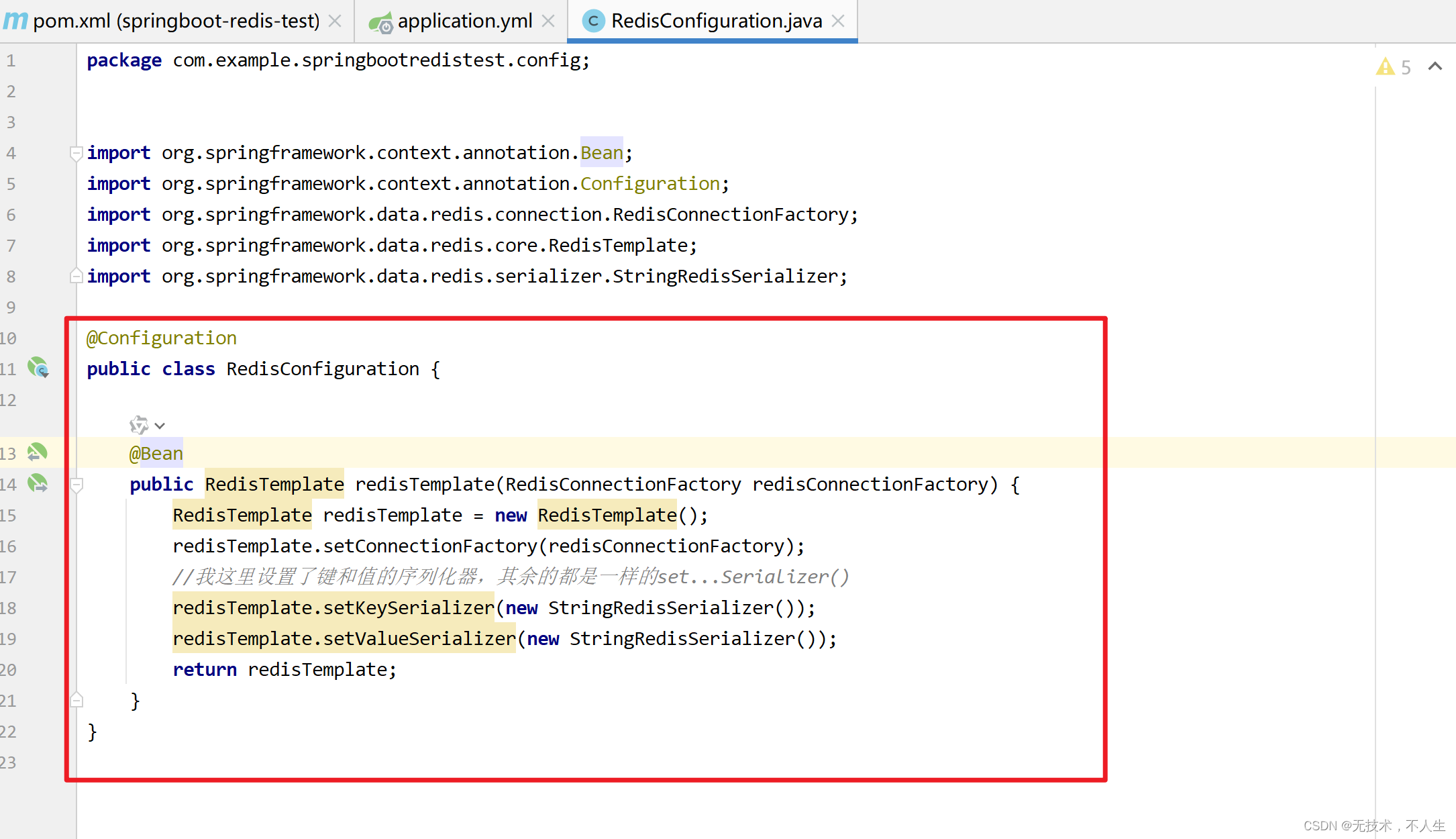Click the highlighted RedisTemplate return type on line 14

click(274, 484)
